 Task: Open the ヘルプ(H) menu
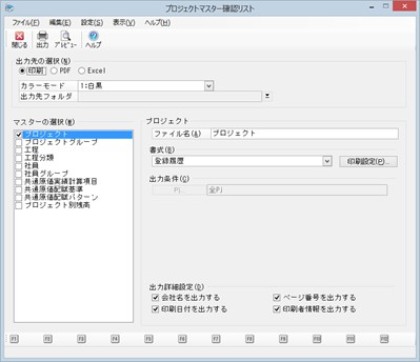pyautogui.click(x=158, y=23)
